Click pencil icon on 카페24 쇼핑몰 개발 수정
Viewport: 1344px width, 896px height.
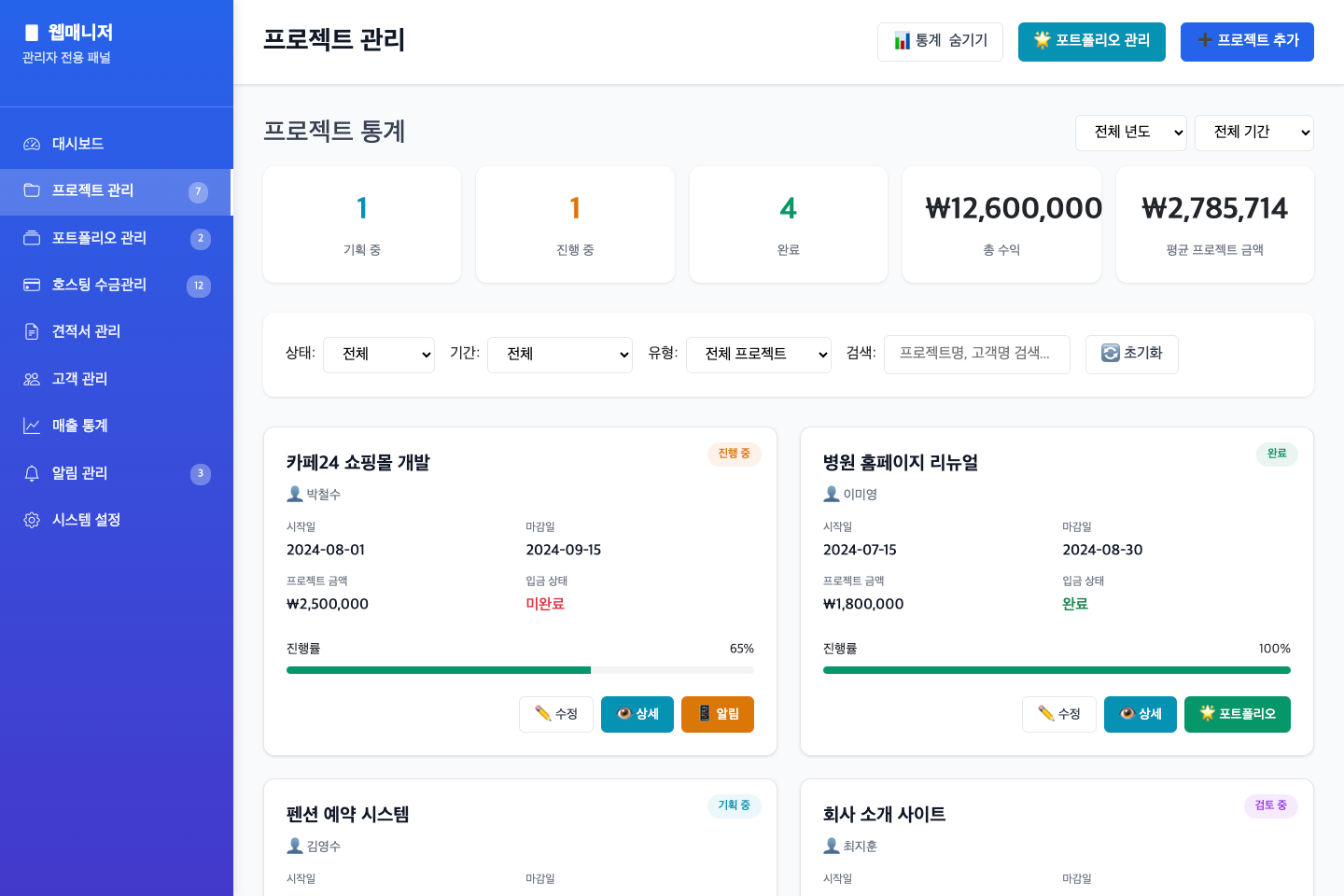(543, 713)
